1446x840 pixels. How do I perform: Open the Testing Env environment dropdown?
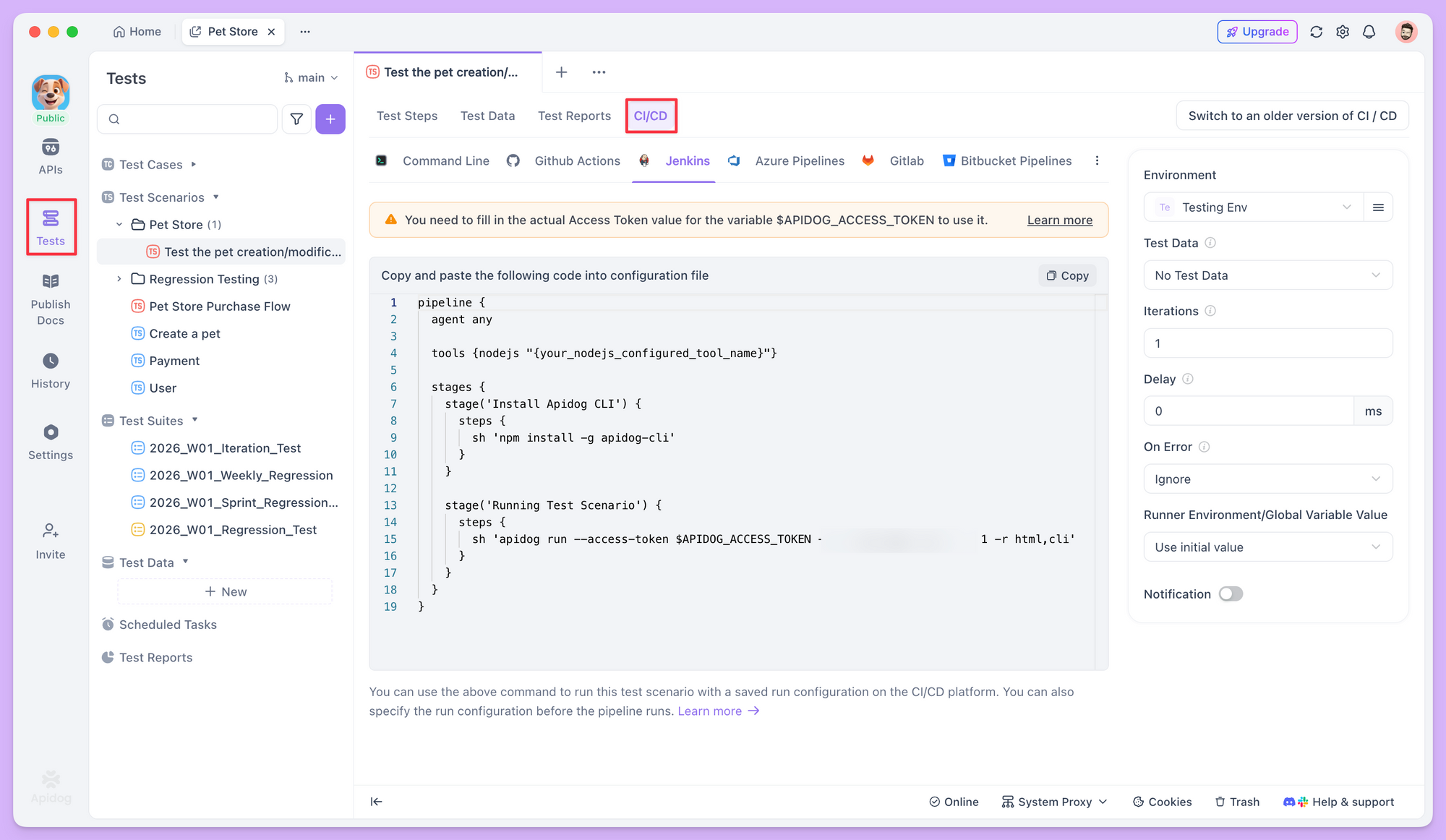(x=1254, y=207)
